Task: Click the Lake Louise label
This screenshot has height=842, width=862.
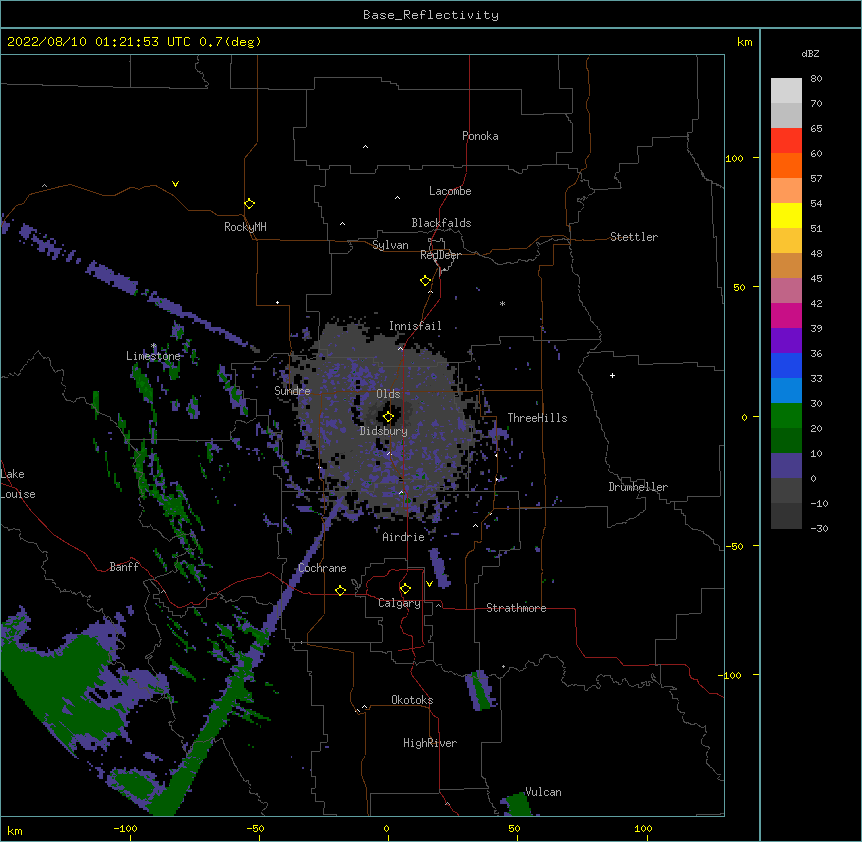Action: (x=18, y=484)
